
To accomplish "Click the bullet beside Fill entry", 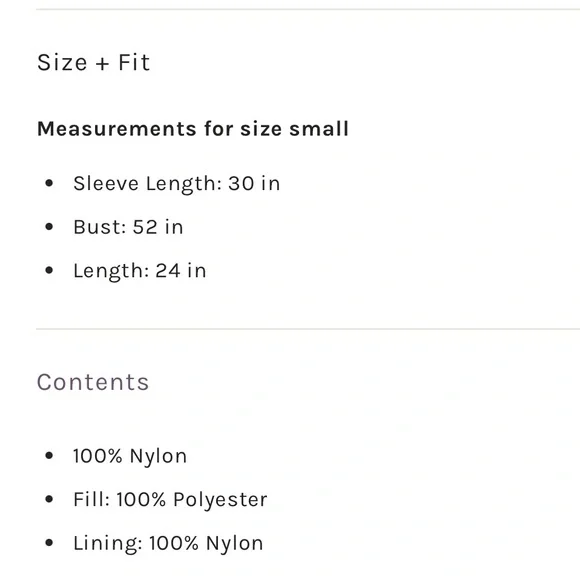I will pyautogui.click(x=49, y=499).
